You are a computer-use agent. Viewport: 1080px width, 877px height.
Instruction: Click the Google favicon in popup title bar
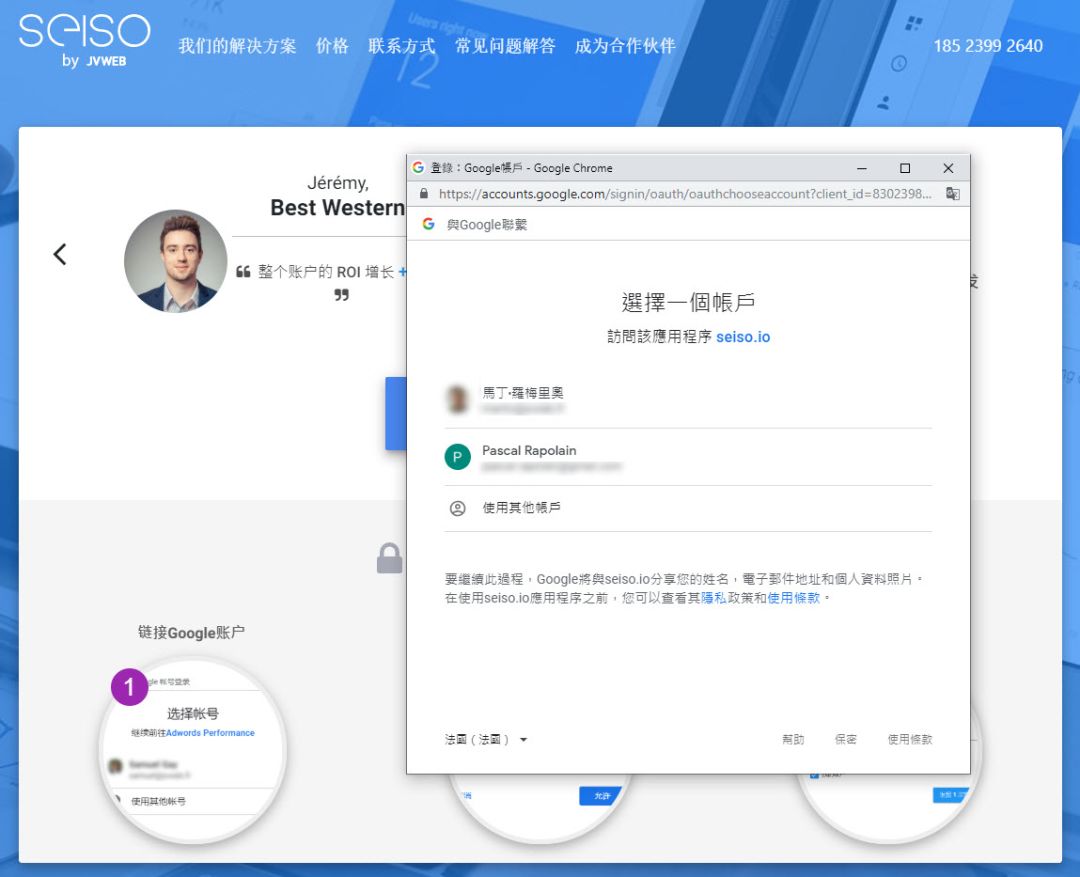pyautogui.click(x=418, y=167)
